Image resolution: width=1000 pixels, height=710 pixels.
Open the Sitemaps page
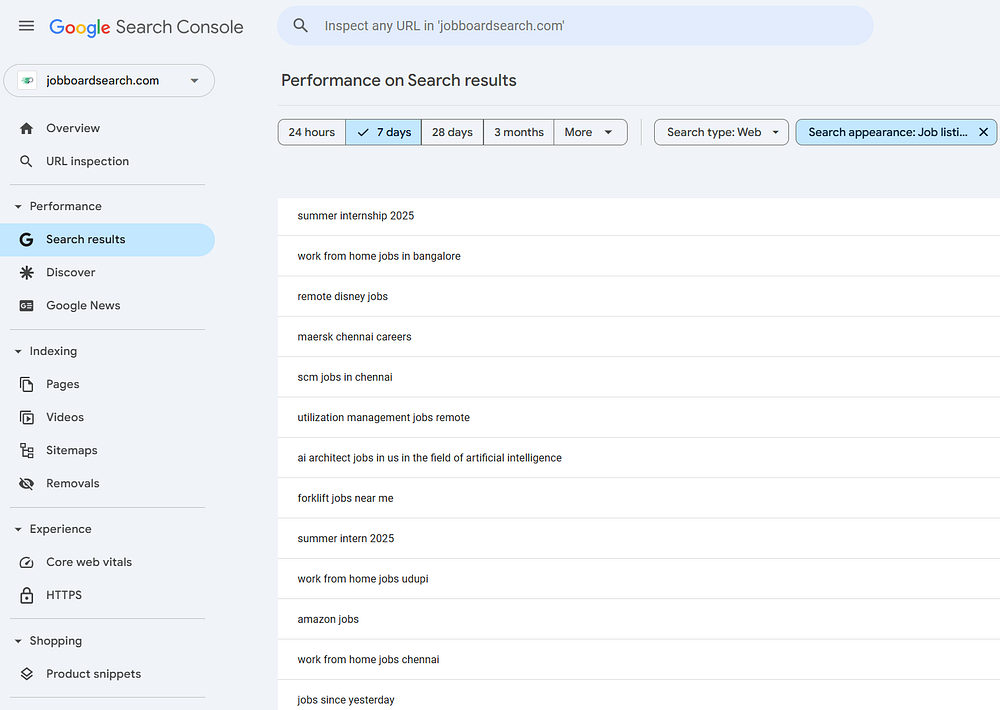tap(107, 450)
